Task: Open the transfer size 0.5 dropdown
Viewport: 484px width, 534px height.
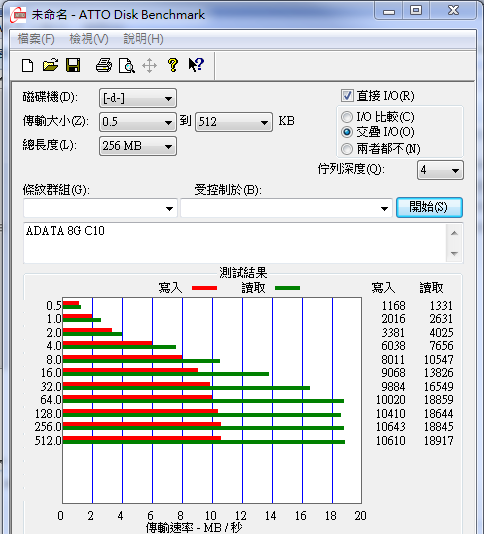Action: (x=138, y=122)
